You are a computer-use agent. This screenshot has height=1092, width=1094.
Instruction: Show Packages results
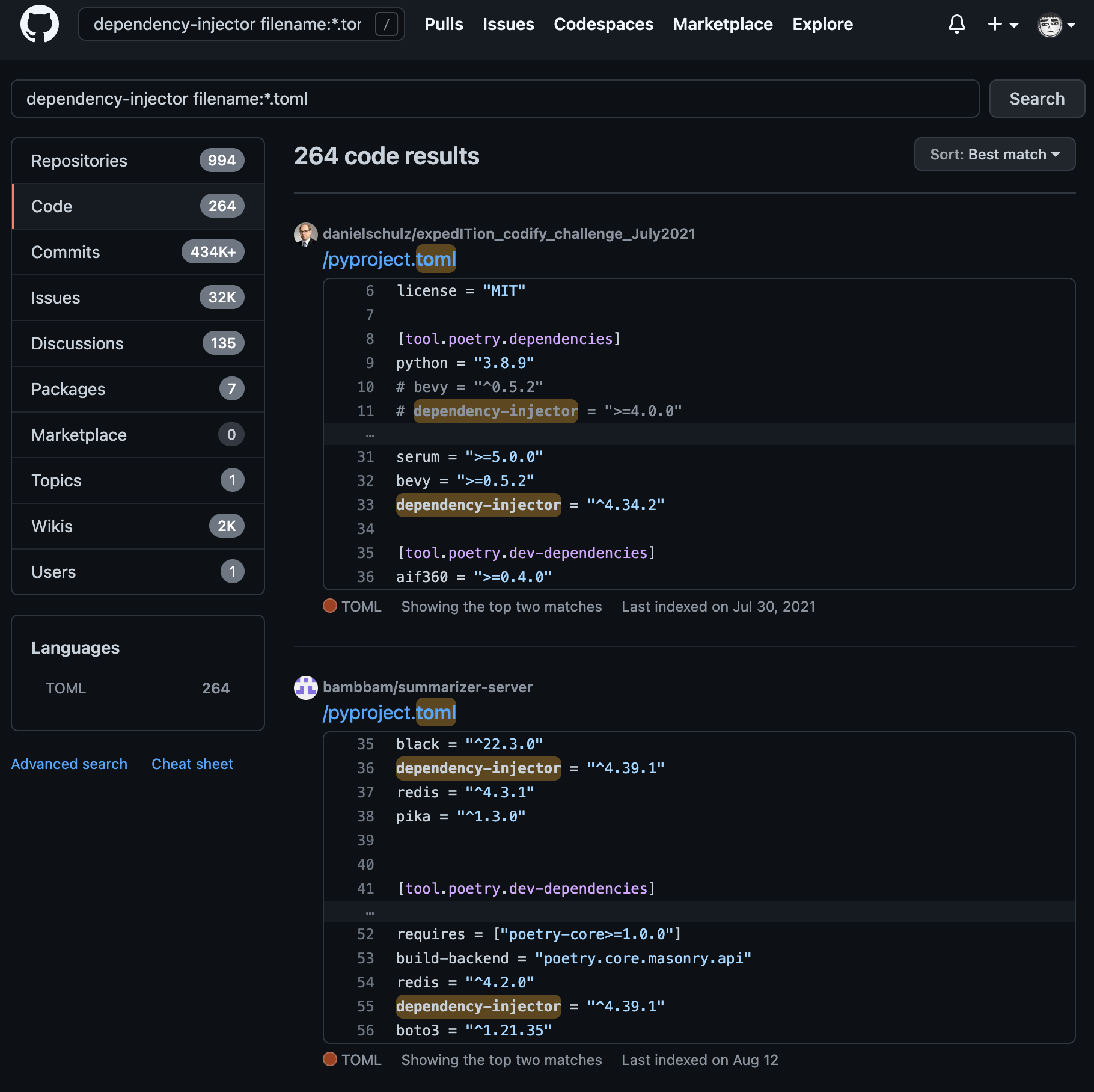click(138, 389)
